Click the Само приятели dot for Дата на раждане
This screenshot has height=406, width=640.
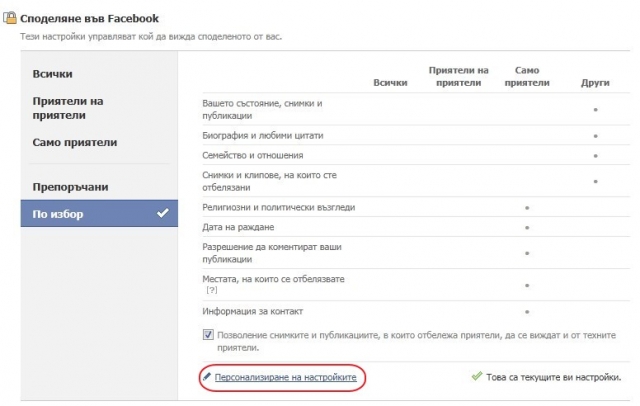[527, 228]
